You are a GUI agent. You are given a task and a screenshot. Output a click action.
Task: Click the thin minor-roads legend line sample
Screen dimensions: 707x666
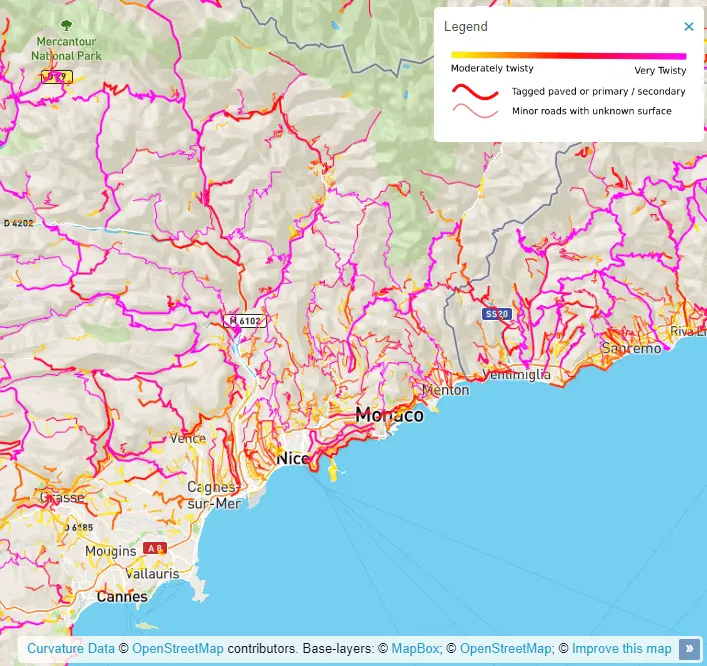(474, 111)
